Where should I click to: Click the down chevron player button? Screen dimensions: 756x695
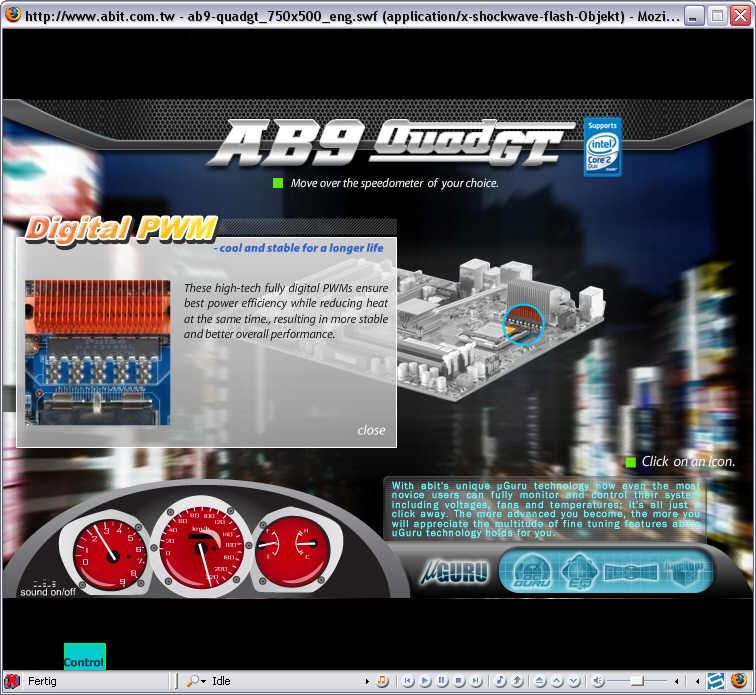pyautogui.click(x=574, y=681)
